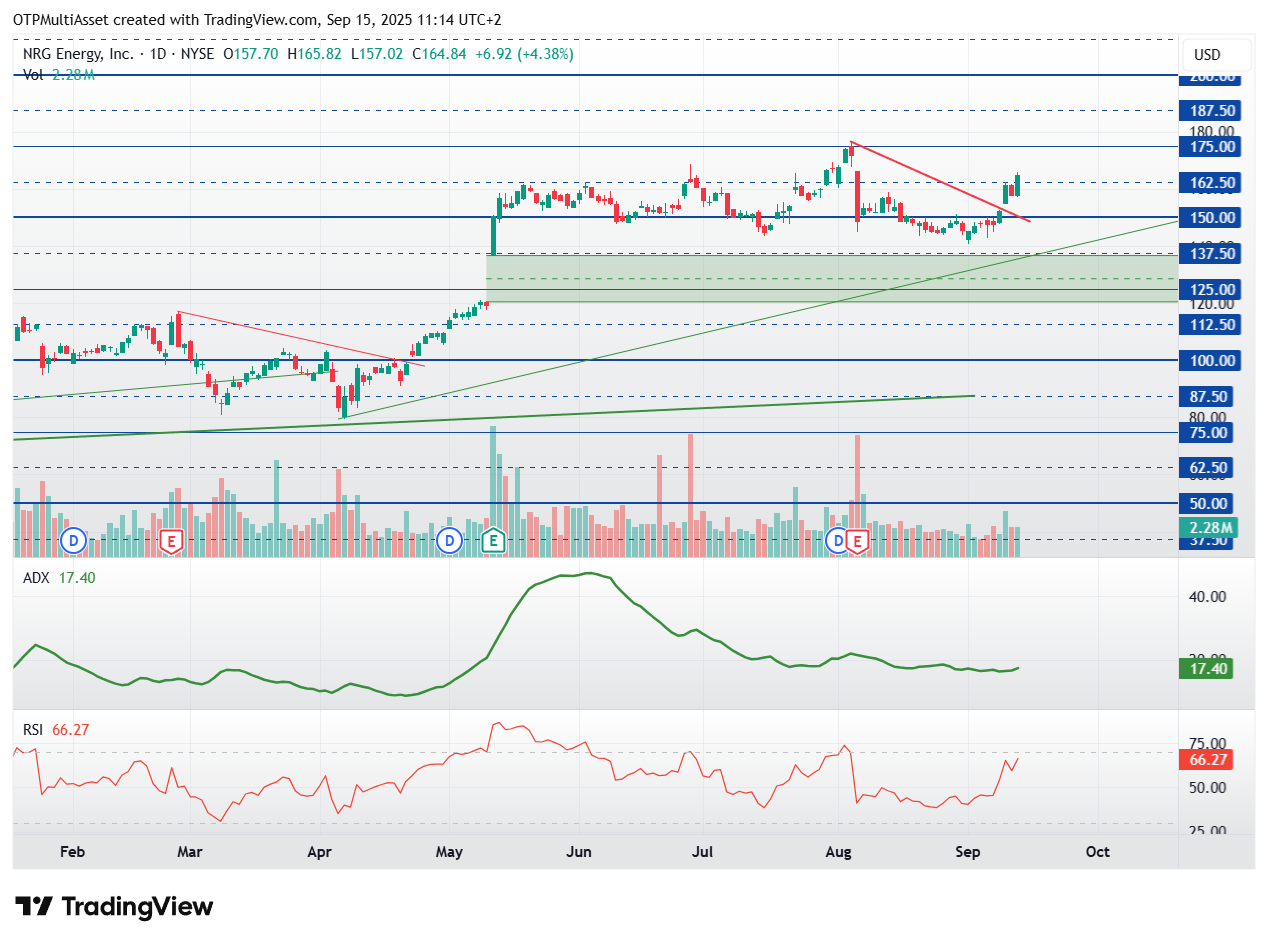Click the TradingView logo at bottom
This screenshot has width=1268, height=944.
click(115, 907)
